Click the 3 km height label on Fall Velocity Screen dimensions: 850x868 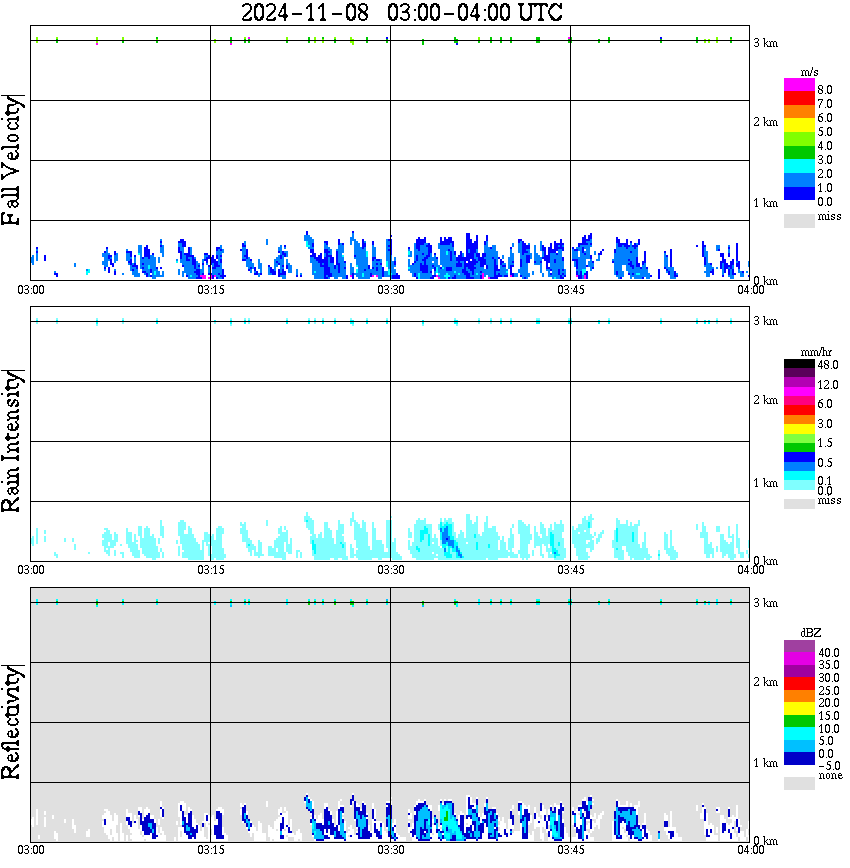[x=766, y=43]
